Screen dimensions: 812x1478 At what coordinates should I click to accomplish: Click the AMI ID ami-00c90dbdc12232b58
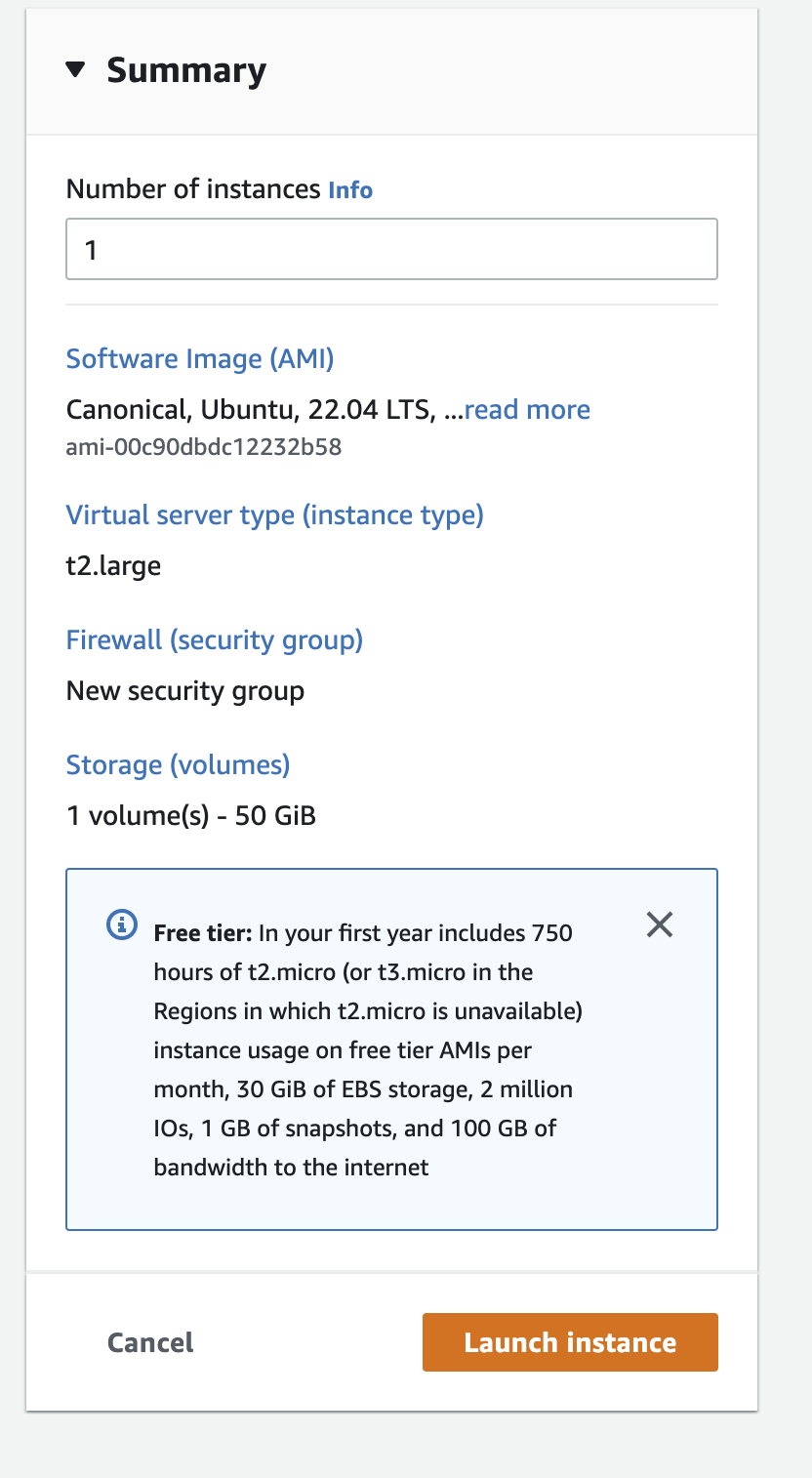coord(203,447)
